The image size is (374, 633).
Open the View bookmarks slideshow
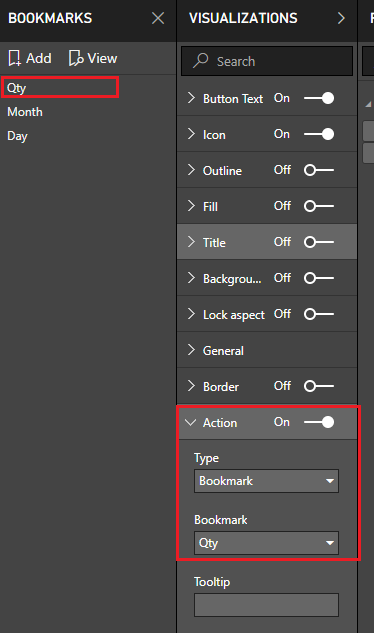click(93, 59)
